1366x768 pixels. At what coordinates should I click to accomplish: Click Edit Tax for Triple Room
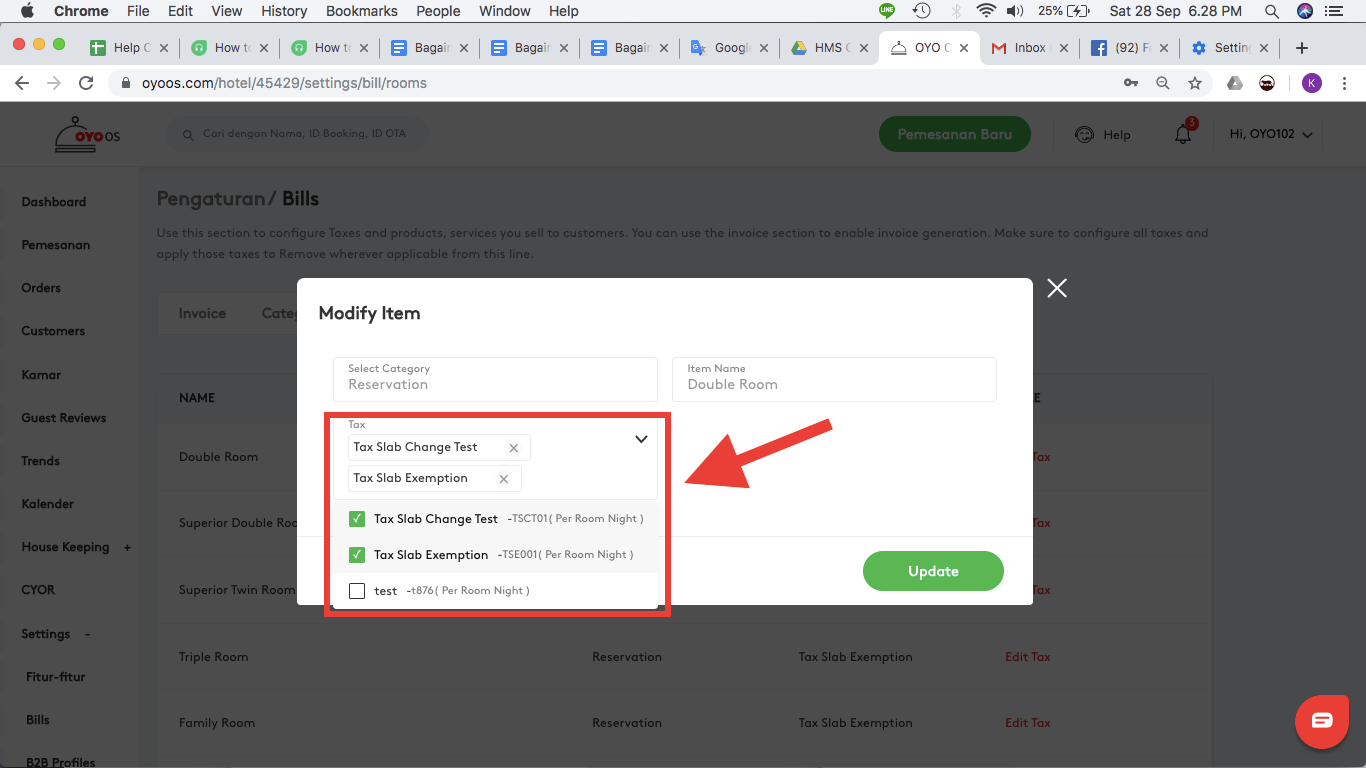click(x=1028, y=657)
